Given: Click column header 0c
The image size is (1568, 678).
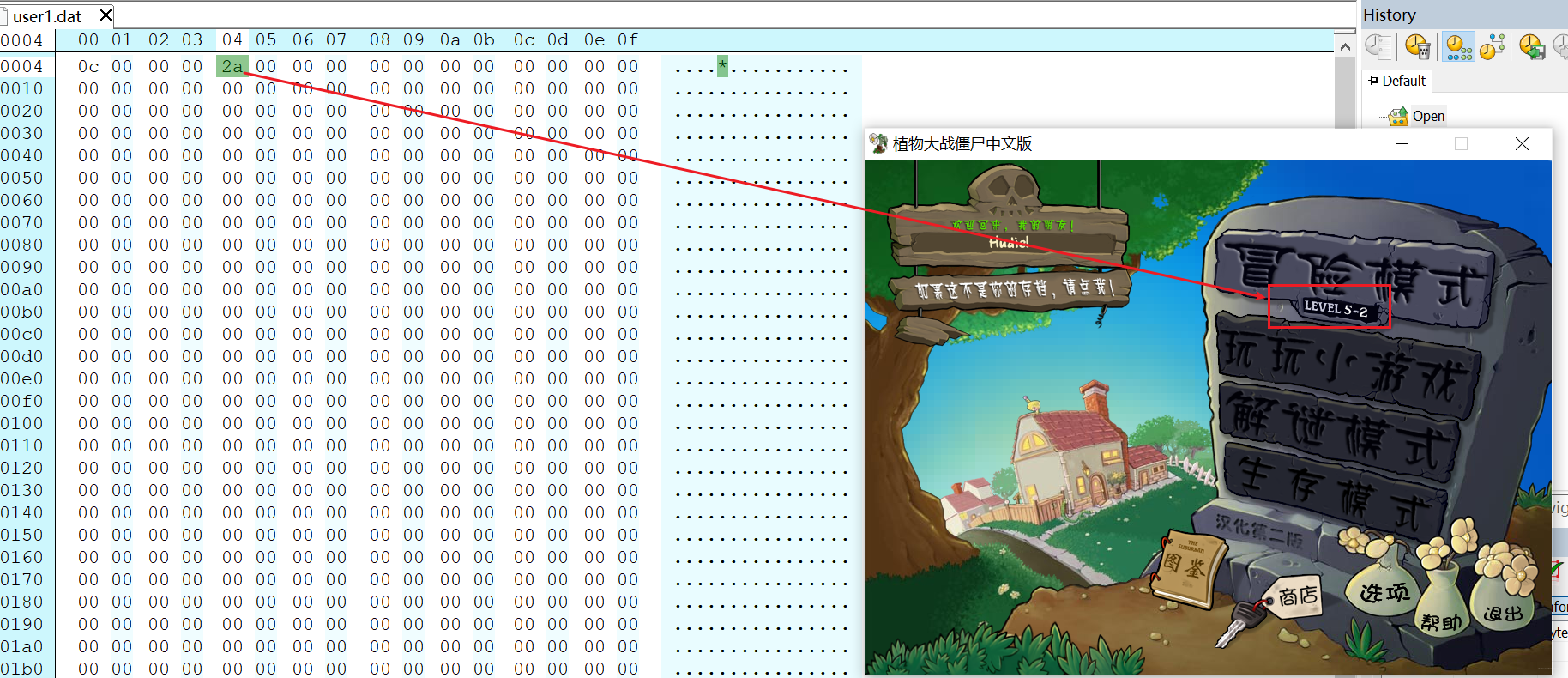Looking at the screenshot, I should (x=524, y=39).
